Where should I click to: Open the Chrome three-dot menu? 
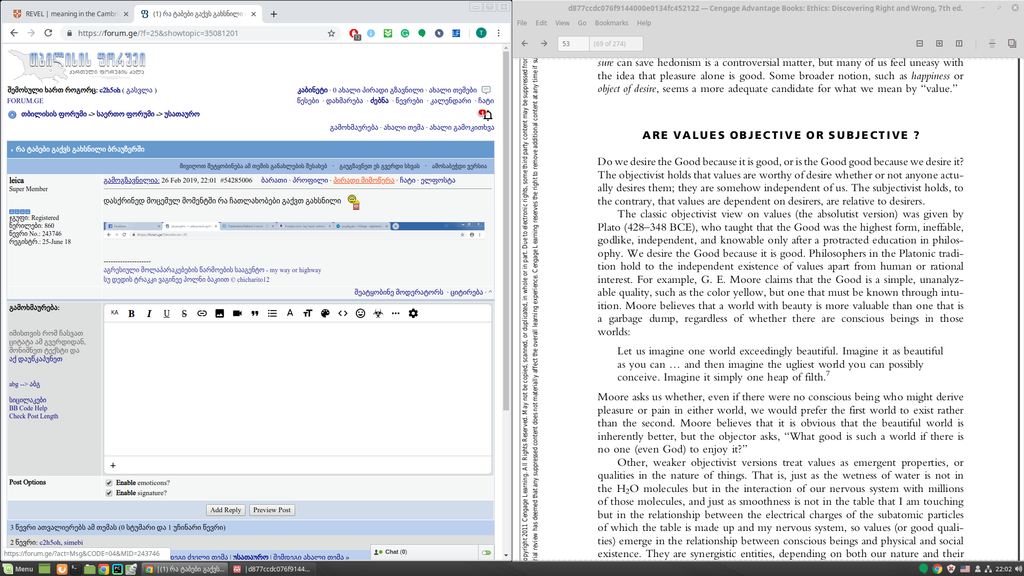point(498,33)
